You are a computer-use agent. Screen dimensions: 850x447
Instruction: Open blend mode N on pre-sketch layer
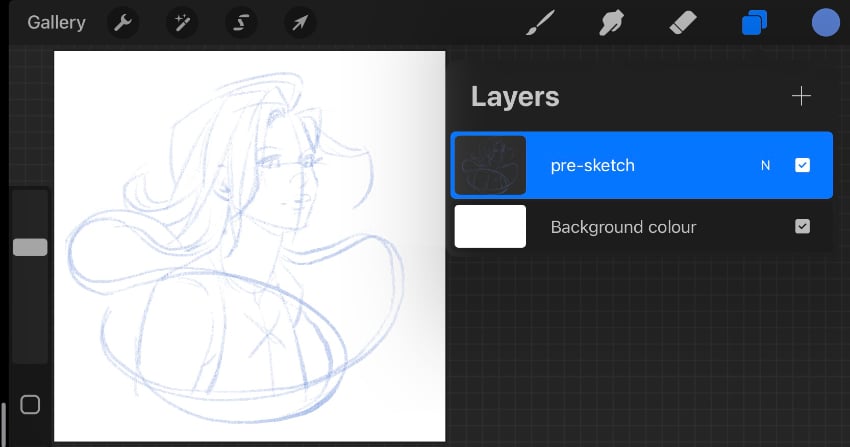click(765, 165)
